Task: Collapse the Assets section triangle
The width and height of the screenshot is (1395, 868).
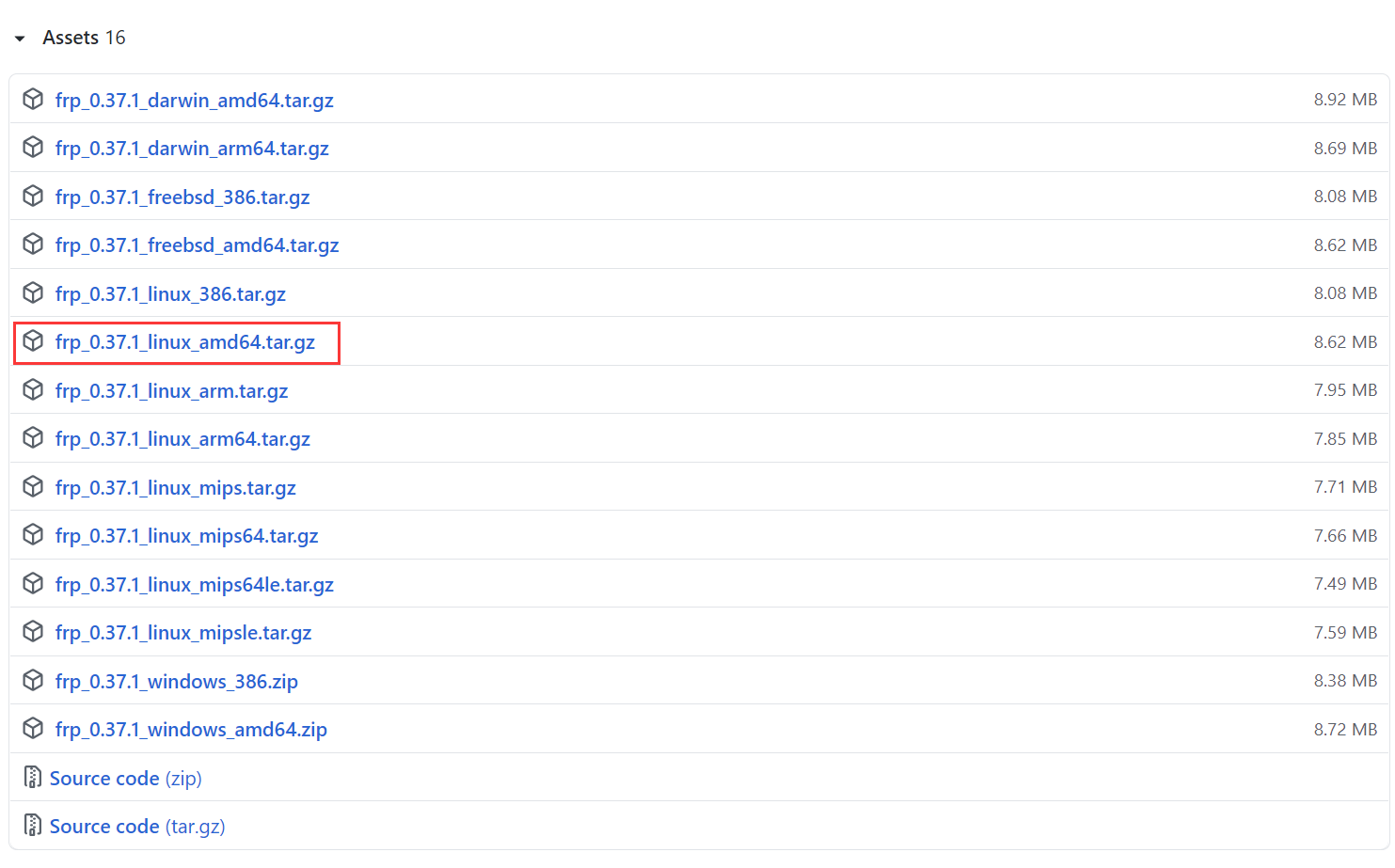Action: [x=20, y=39]
